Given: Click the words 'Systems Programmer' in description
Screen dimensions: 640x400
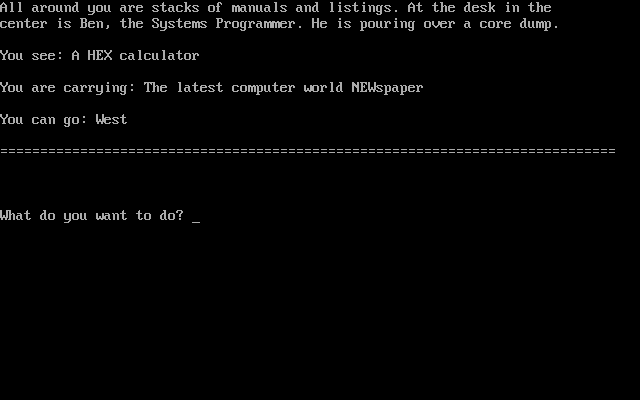Looking at the screenshot, I should click(x=224, y=24).
